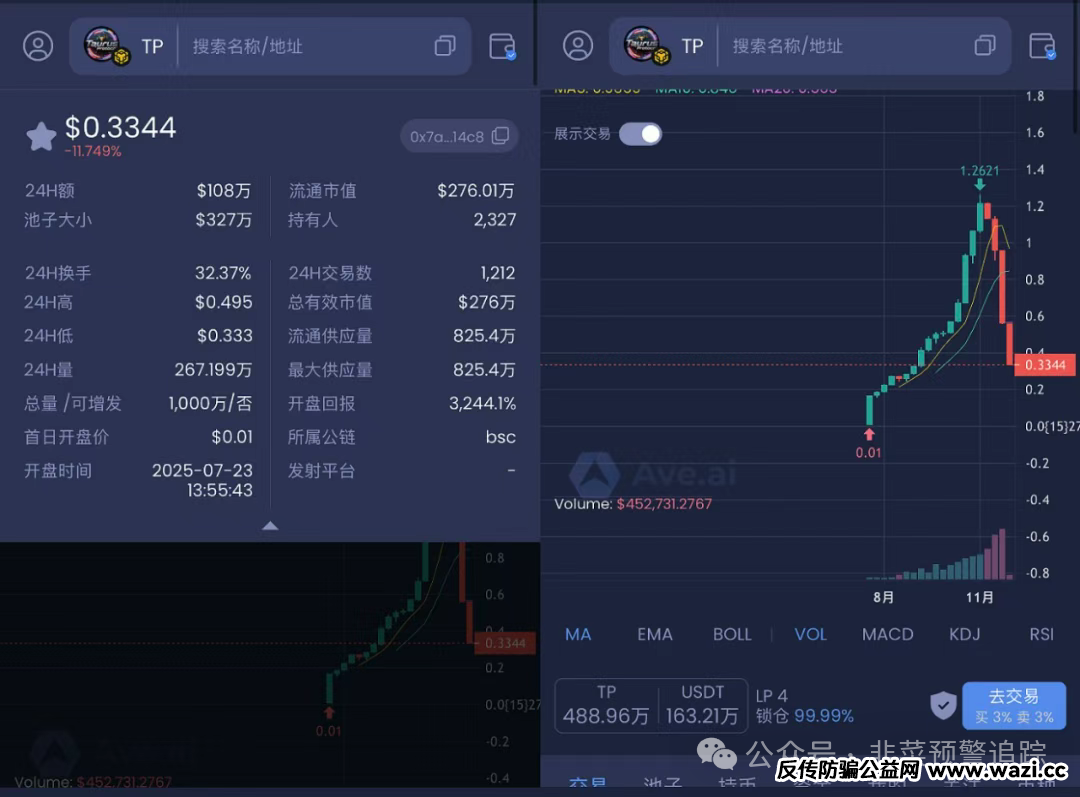Viewport: 1080px width, 797px height.
Task: Click the right panel's 搜索名称/地址 search field
Action: coord(840,46)
